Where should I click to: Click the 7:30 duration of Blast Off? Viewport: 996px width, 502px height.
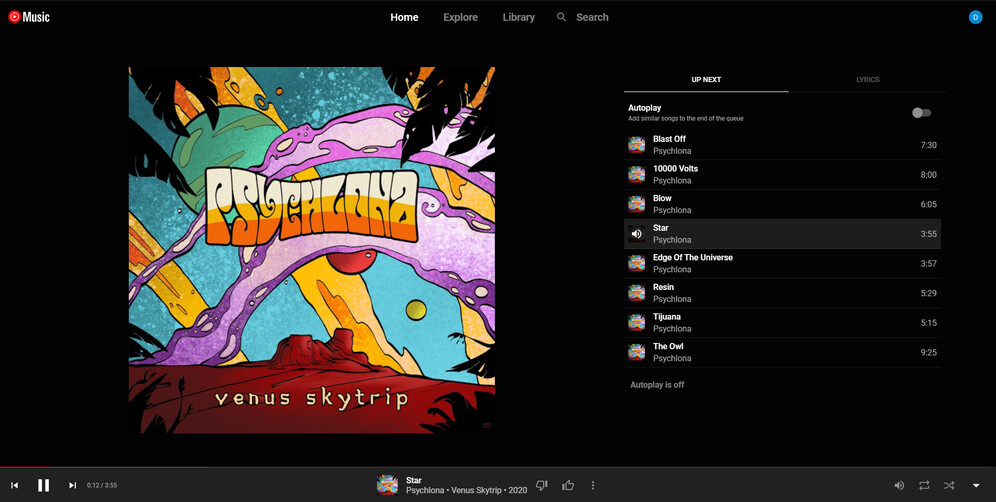928,145
